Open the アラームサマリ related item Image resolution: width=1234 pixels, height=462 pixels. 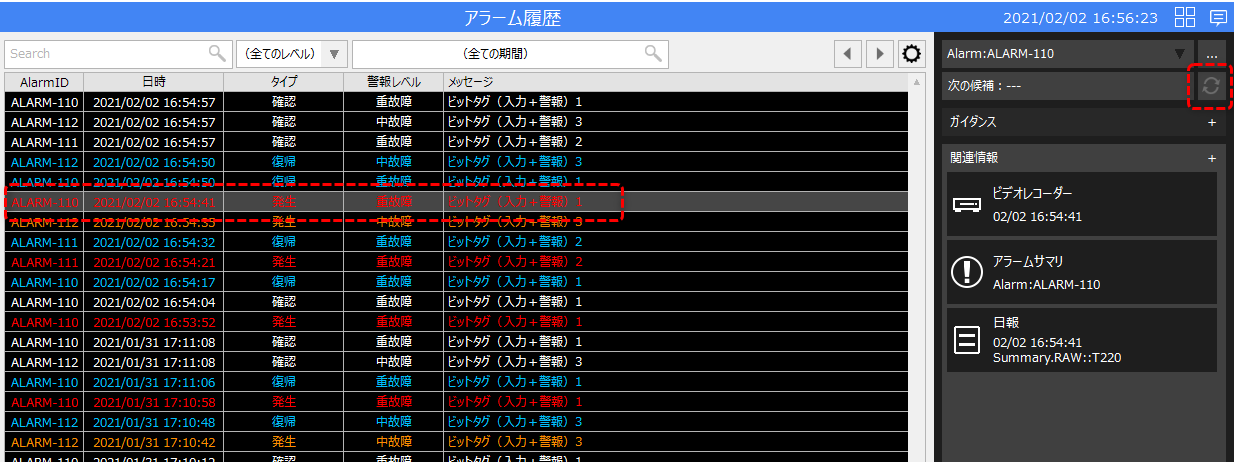[1080, 272]
